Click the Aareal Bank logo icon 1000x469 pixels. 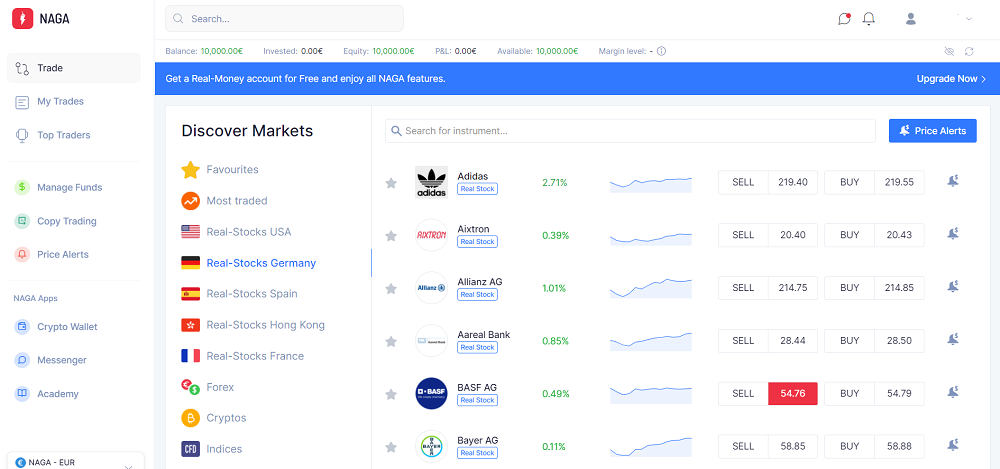point(431,341)
